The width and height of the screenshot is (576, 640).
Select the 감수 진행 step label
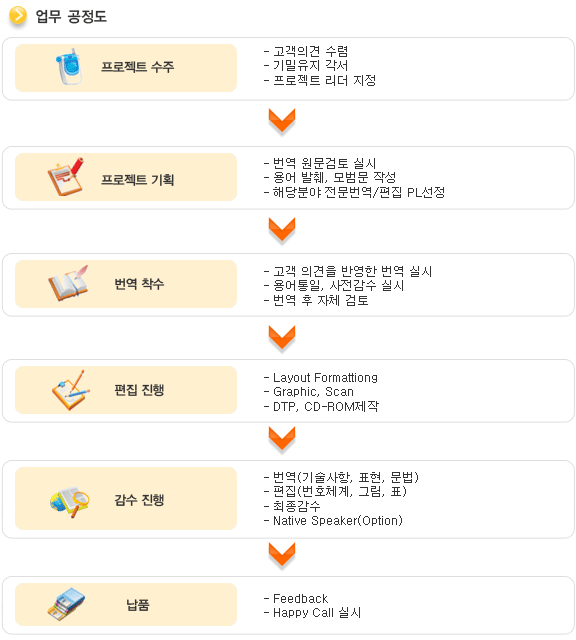tap(139, 500)
